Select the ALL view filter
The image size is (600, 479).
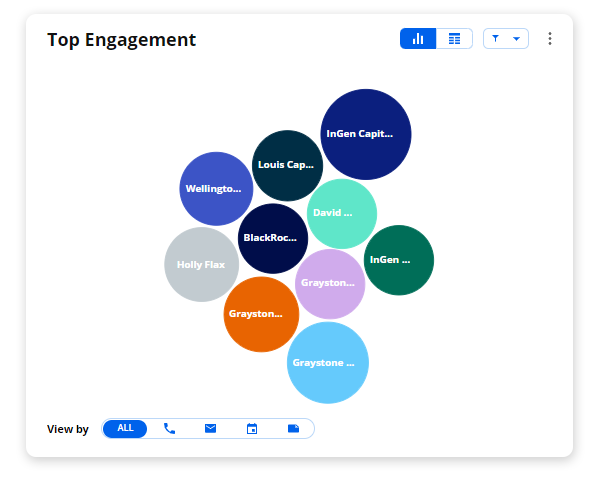[125, 428]
